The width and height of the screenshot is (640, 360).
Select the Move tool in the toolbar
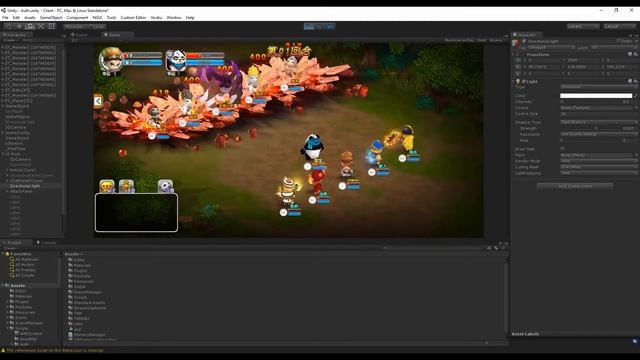pyautogui.click(x=19, y=26)
